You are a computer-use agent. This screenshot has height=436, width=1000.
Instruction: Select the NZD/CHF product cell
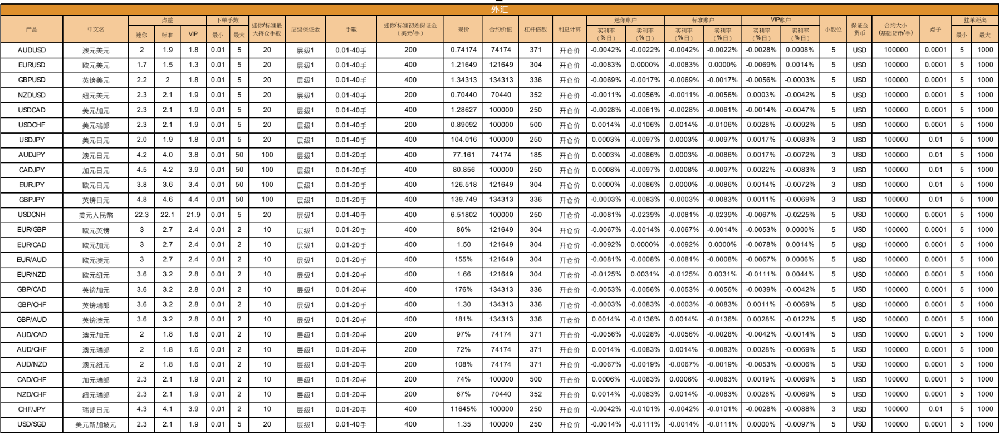point(31,395)
